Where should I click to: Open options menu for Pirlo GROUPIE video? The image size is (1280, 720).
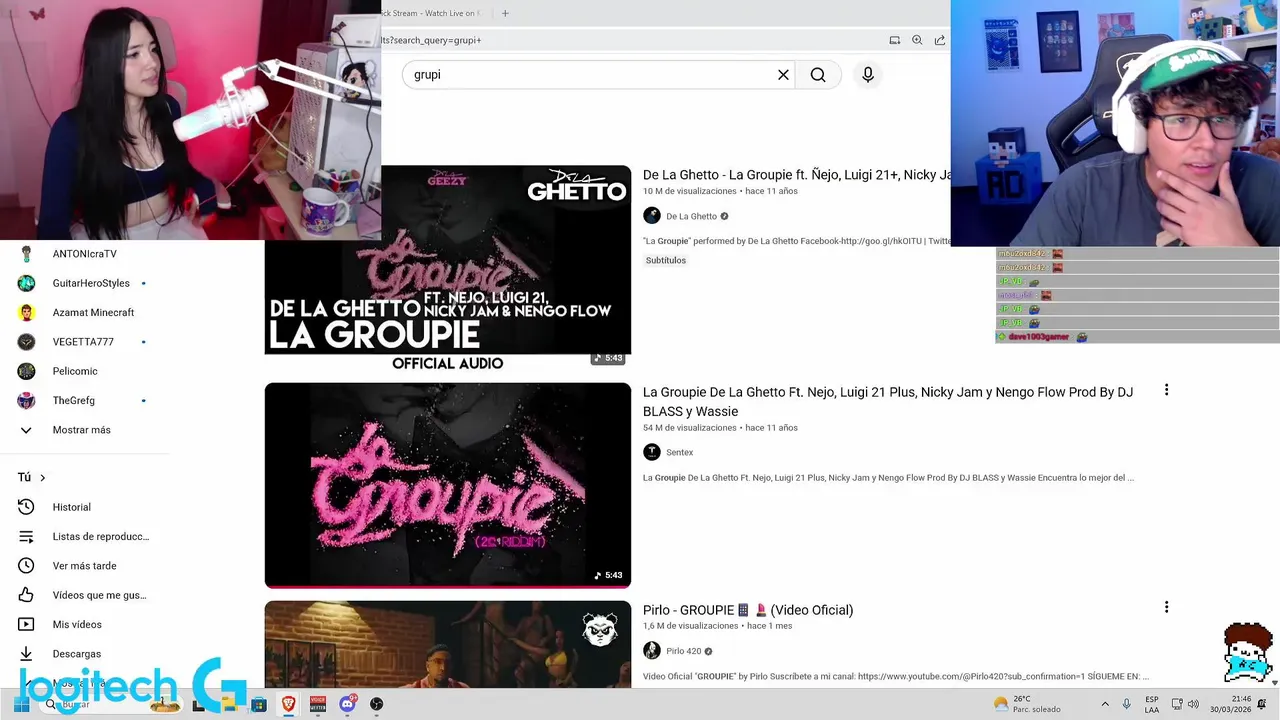click(x=1166, y=607)
